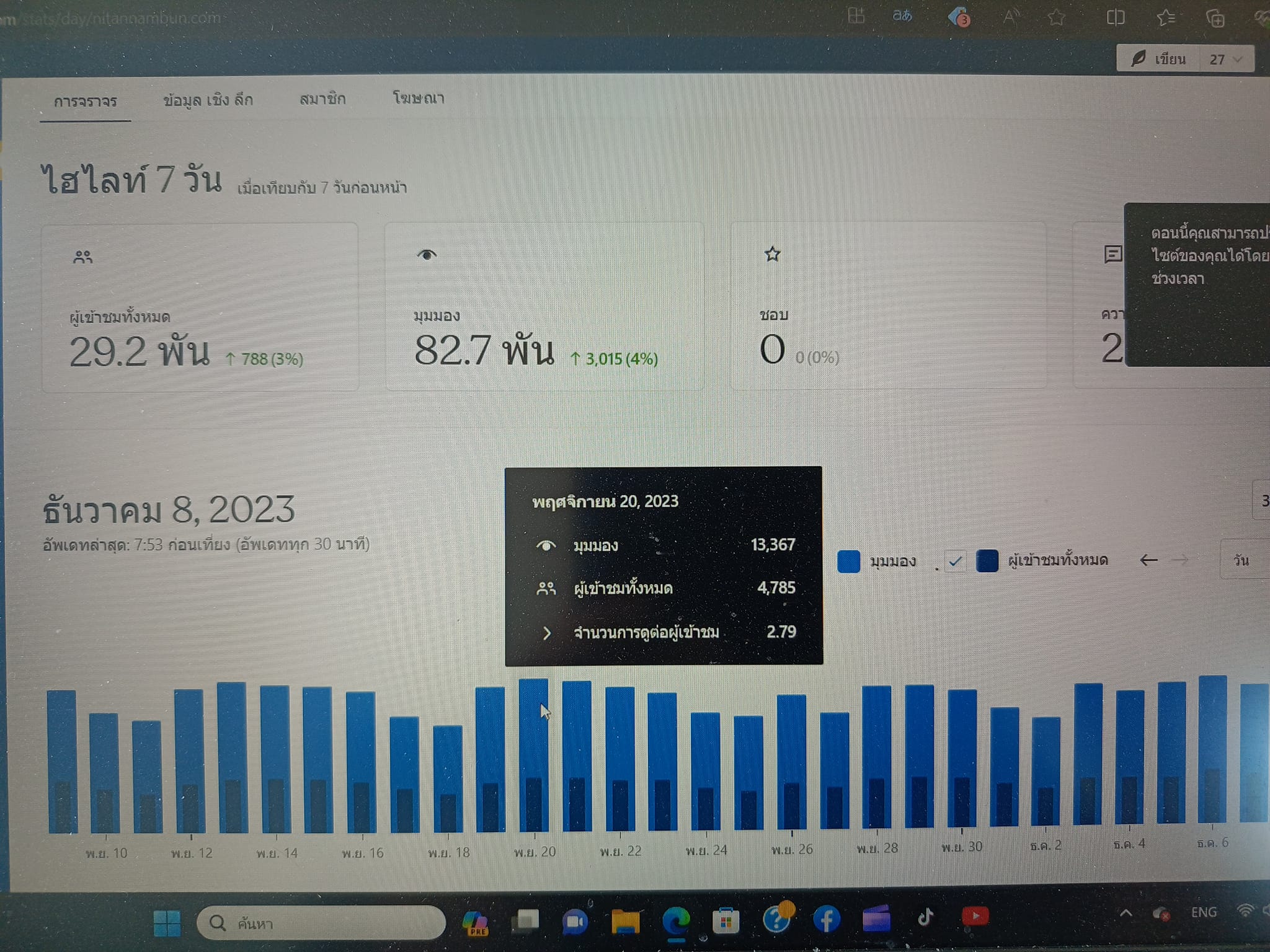Image resolution: width=1270 pixels, height=952 pixels.
Task: Open the สมาชิก tab
Action: pyautogui.click(x=322, y=99)
